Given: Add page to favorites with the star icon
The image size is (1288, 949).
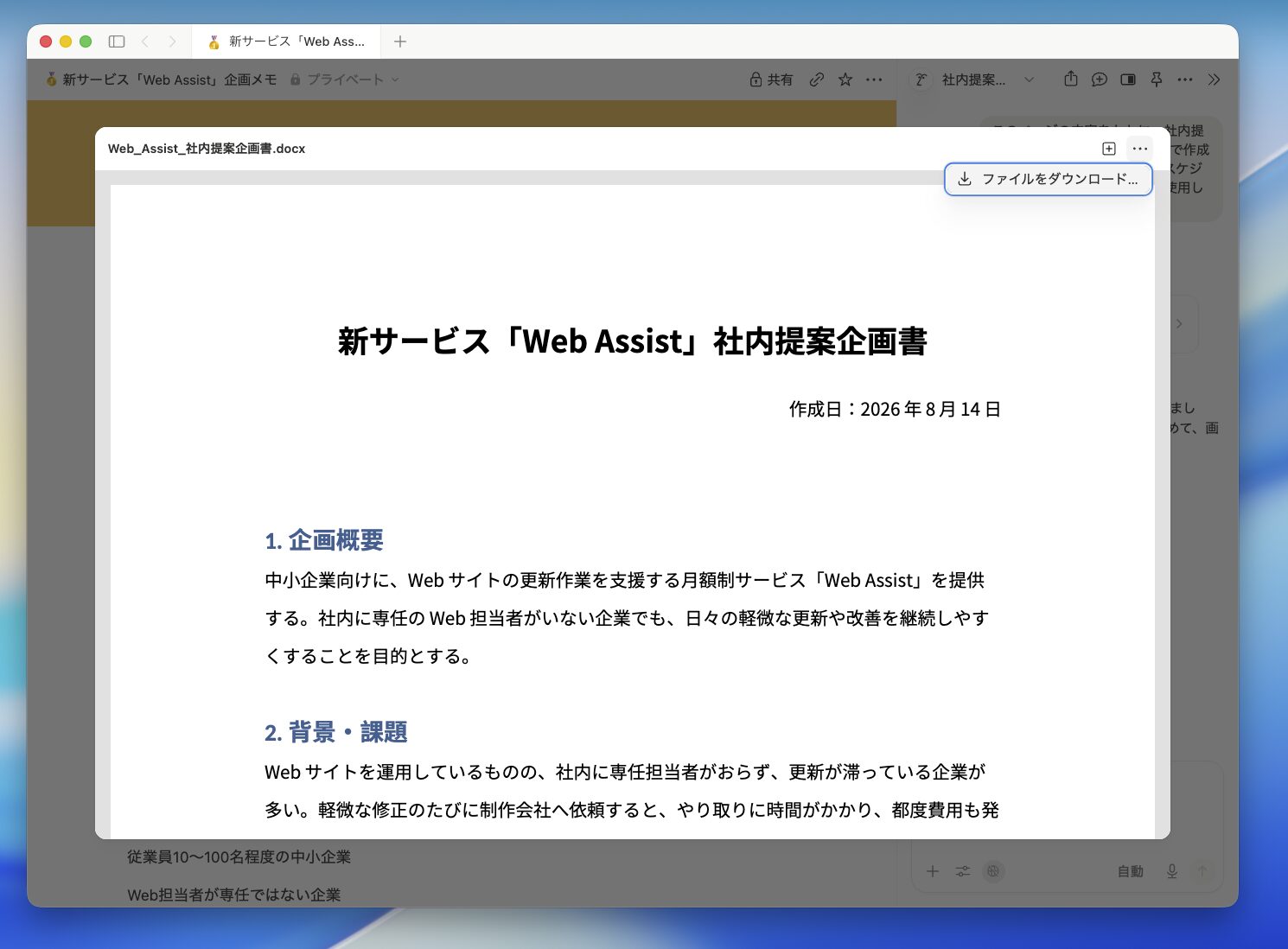Looking at the screenshot, I should [x=845, y=80].
